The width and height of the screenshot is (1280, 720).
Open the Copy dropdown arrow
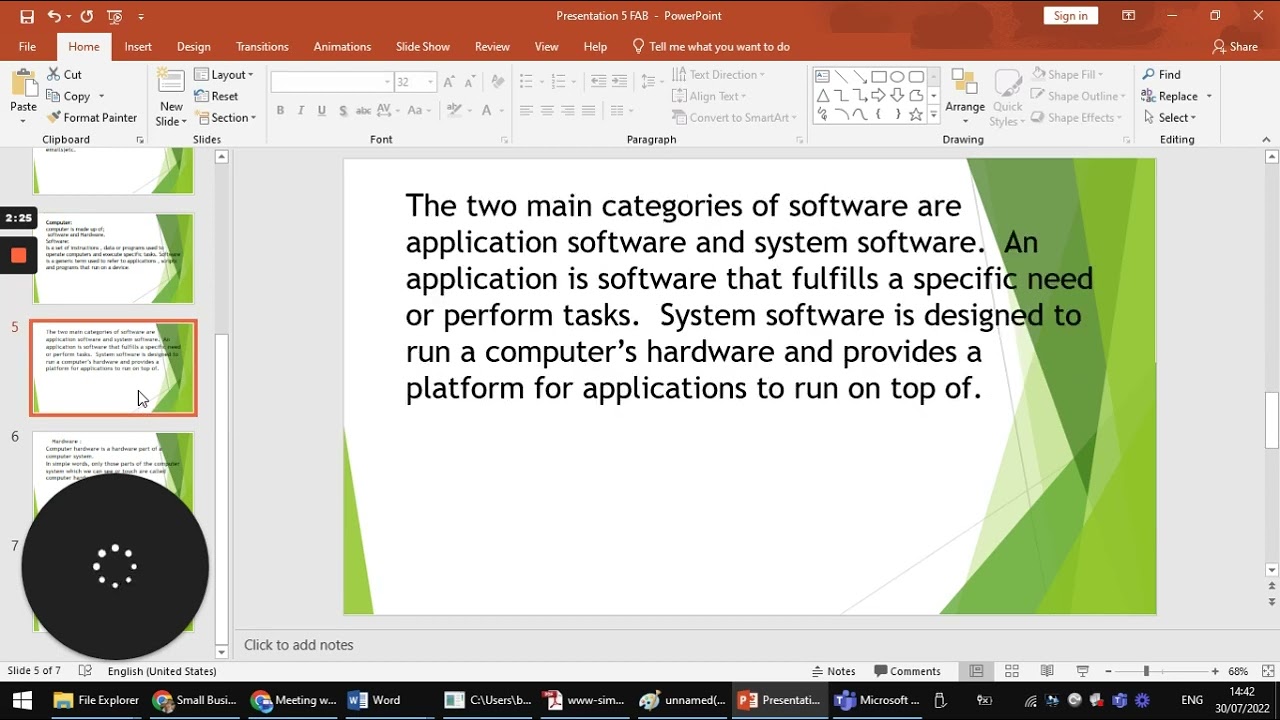tap(101, 96)
